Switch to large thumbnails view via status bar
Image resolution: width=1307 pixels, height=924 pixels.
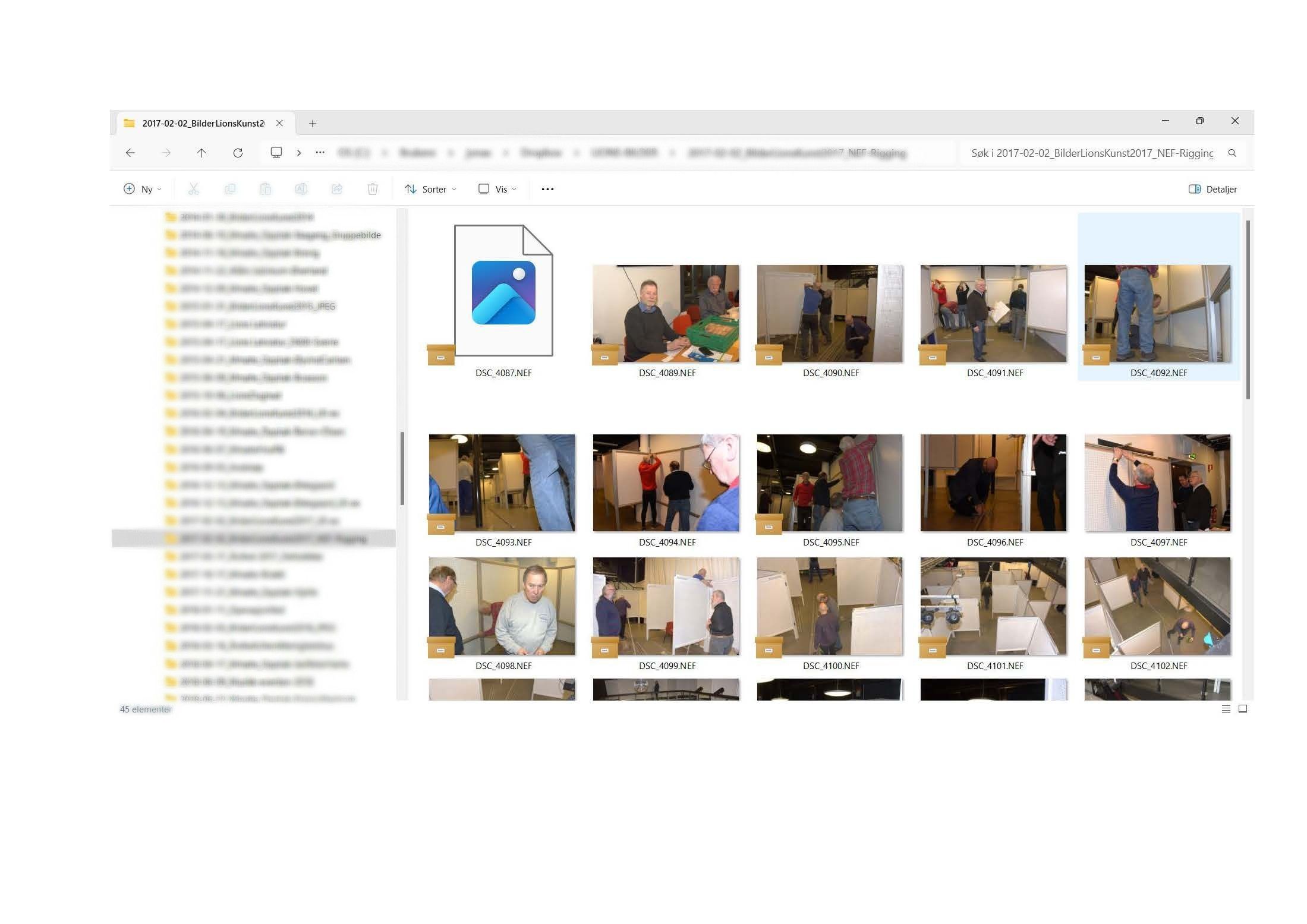coord(1242,708)
